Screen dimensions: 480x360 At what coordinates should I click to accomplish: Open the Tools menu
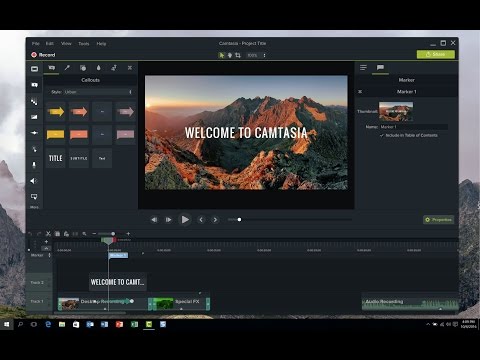[84, 44]
